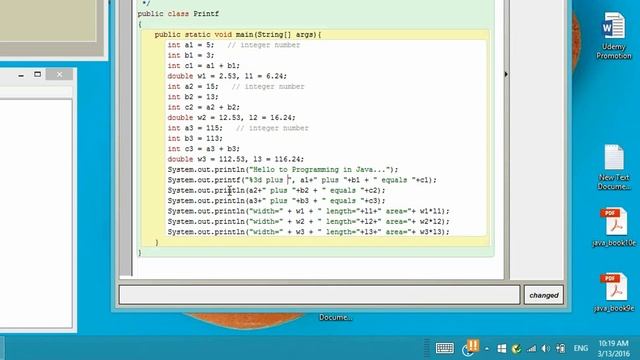The image size is (640, 360).
Task: Click the println line with area w2*l2
Action: pyautogui.click(x=308, y=222)
